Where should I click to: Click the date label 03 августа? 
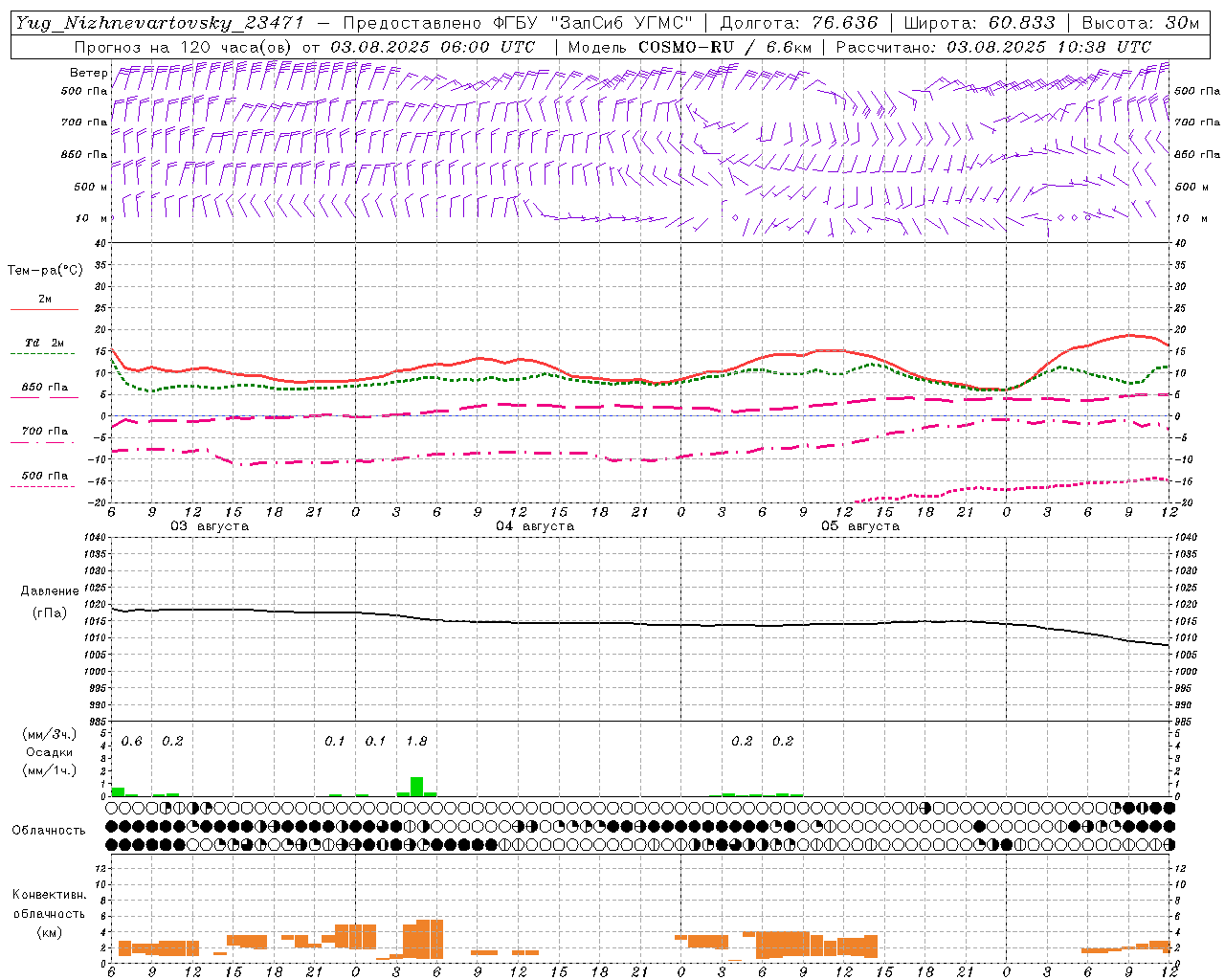click(x=210, y=526)
